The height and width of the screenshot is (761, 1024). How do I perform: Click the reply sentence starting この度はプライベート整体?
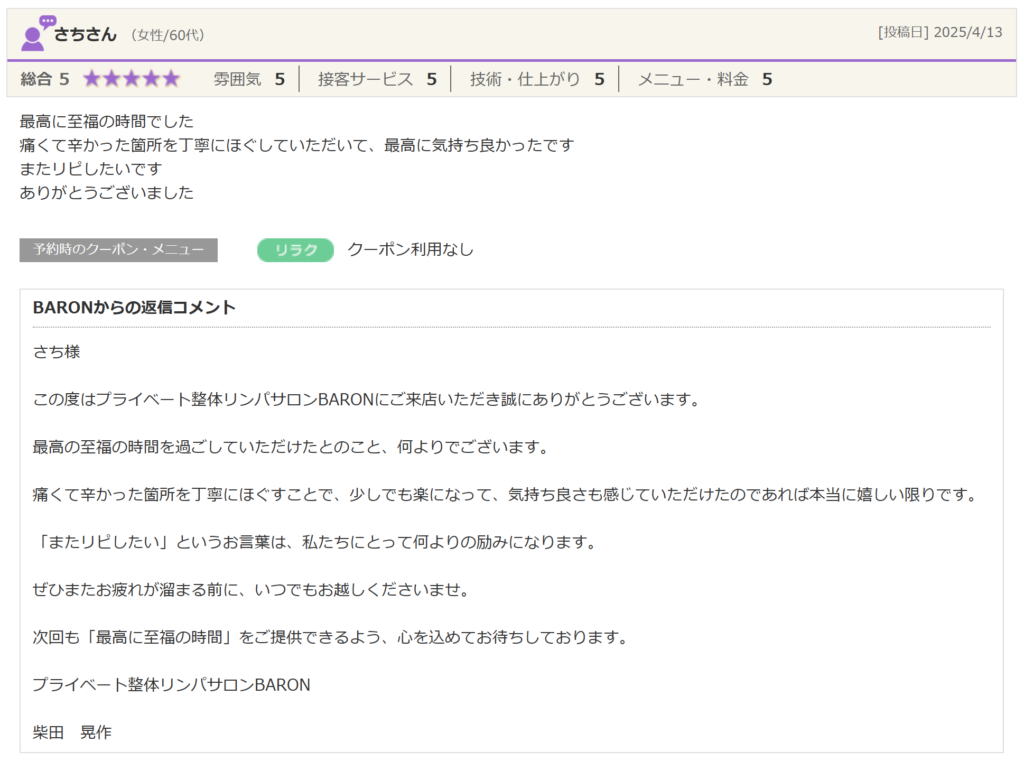365,400
